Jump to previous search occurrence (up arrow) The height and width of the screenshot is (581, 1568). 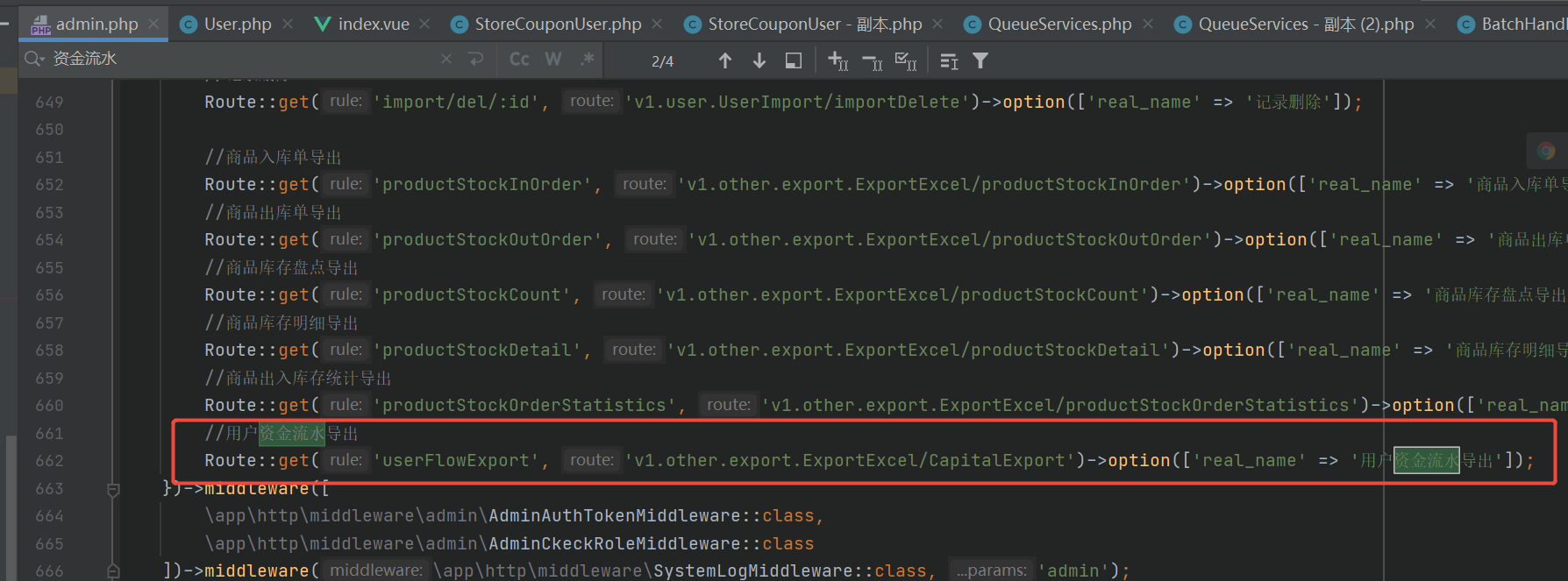coord(724,60)
